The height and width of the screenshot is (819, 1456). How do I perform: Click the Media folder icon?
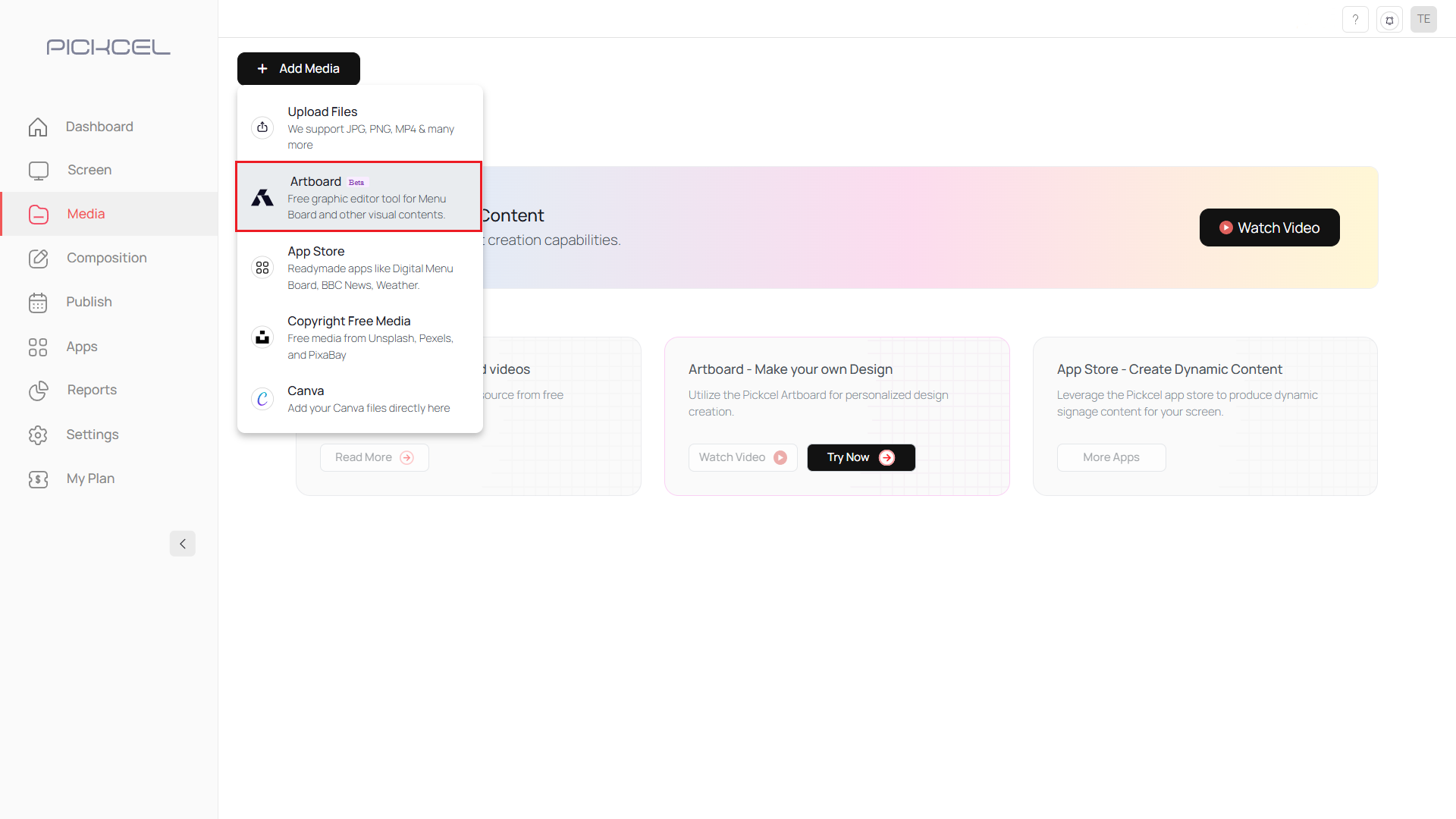tap(38, 214)
